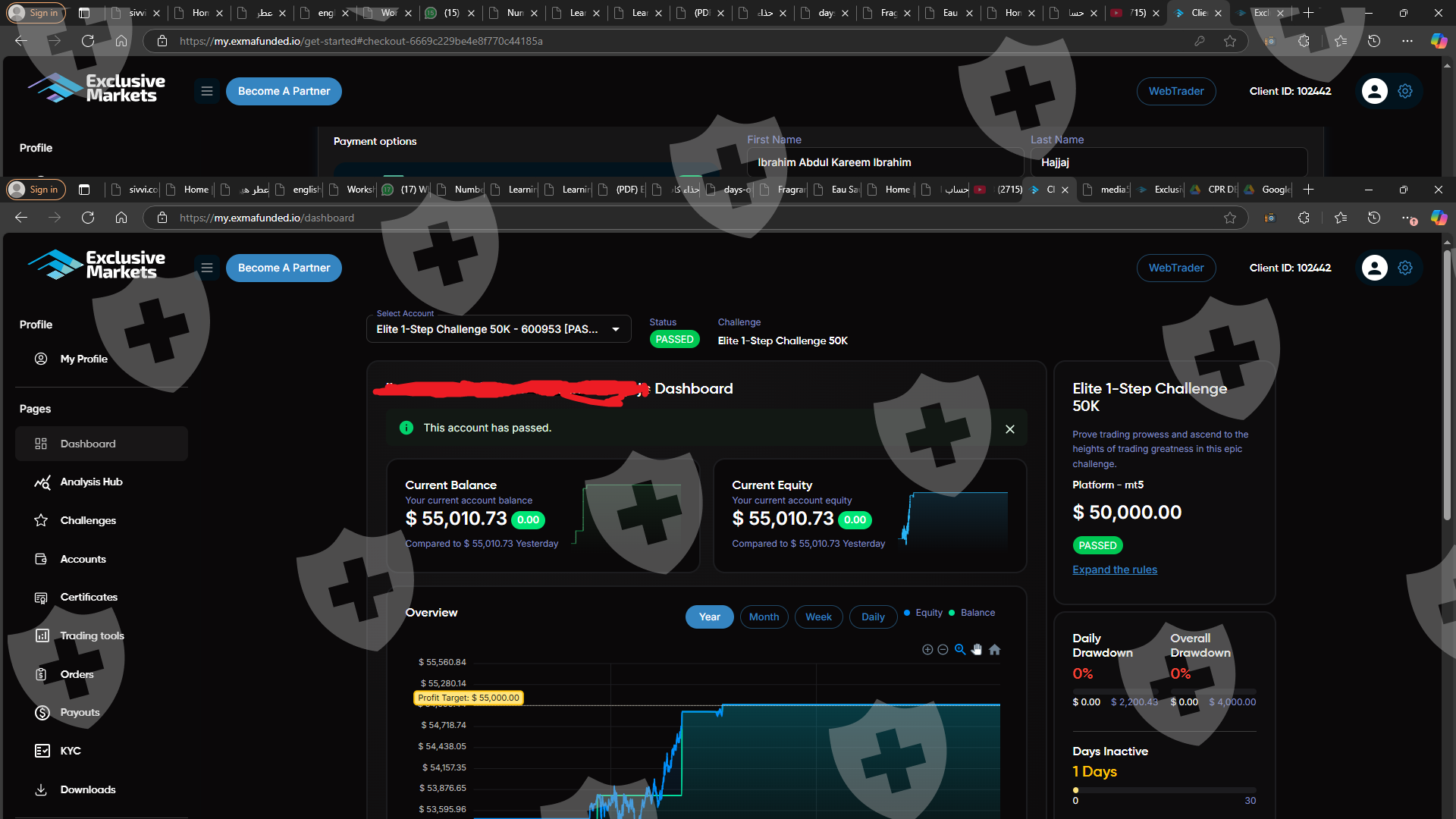Open the Select Account dropdown
Image resolution: width=1456 pixels, height=819 pixels.
tap(498, 329)
